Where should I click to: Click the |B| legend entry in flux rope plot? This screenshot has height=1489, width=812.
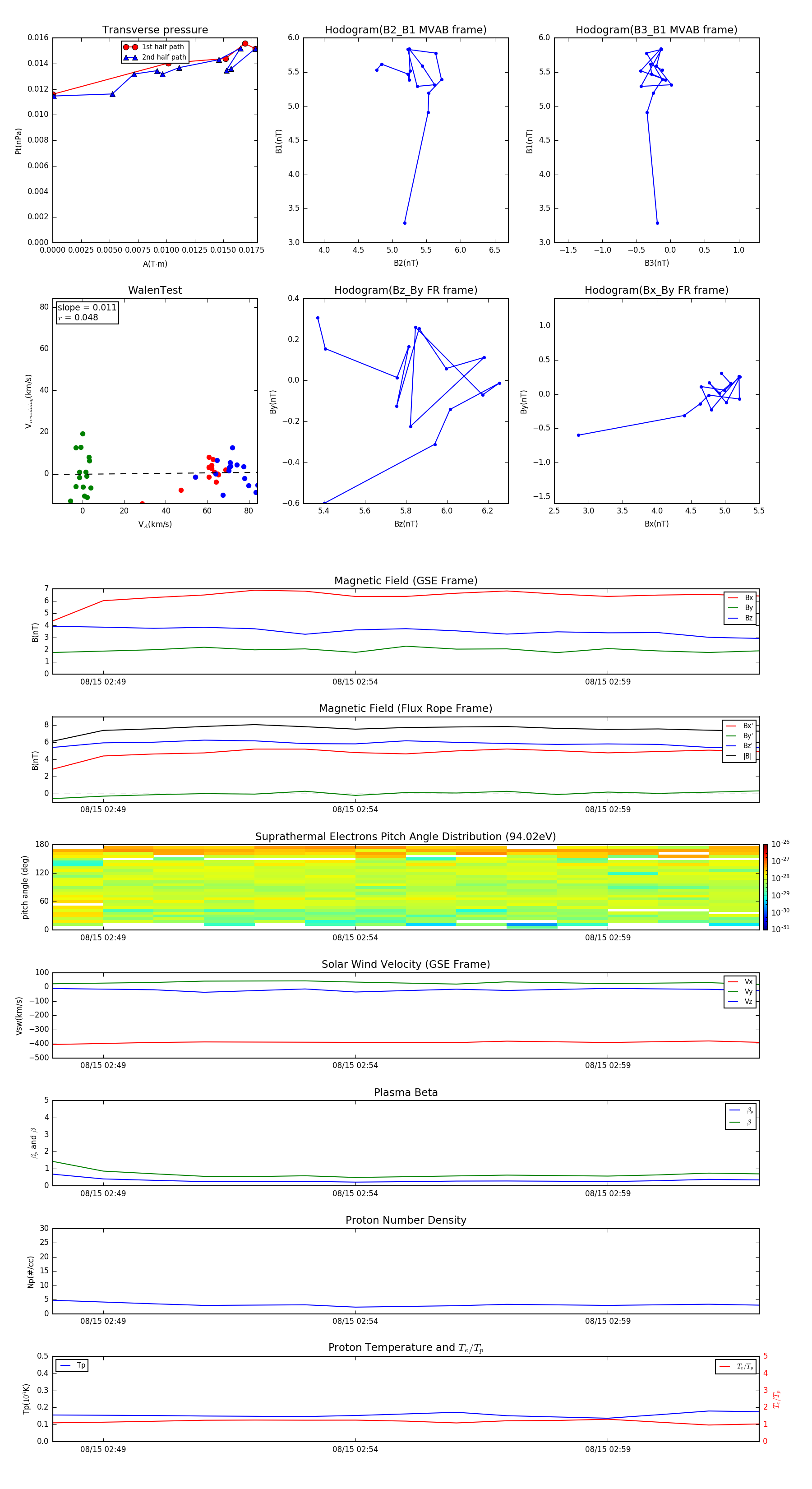click(x=739, y=756)
